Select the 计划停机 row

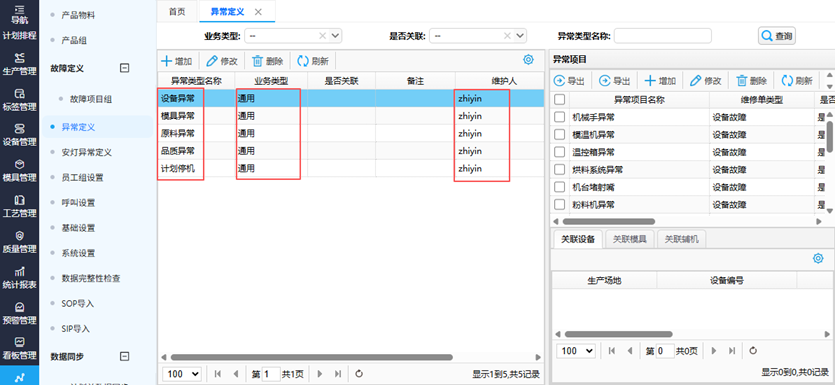click(350, 168)
